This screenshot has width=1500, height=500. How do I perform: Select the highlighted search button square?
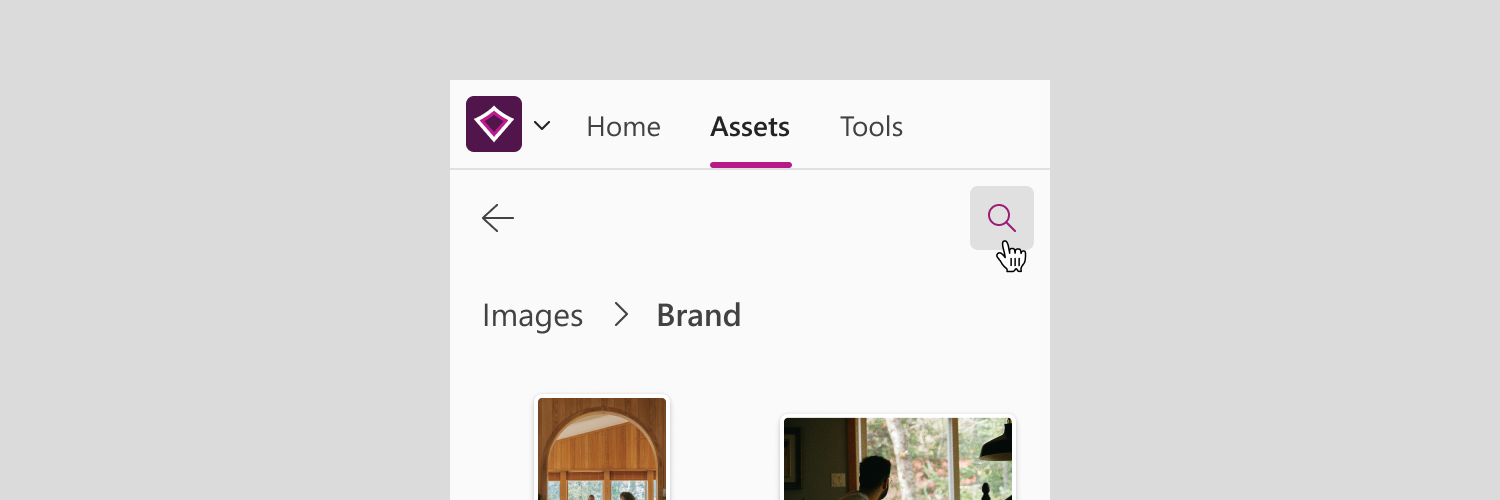[1002, 218]
